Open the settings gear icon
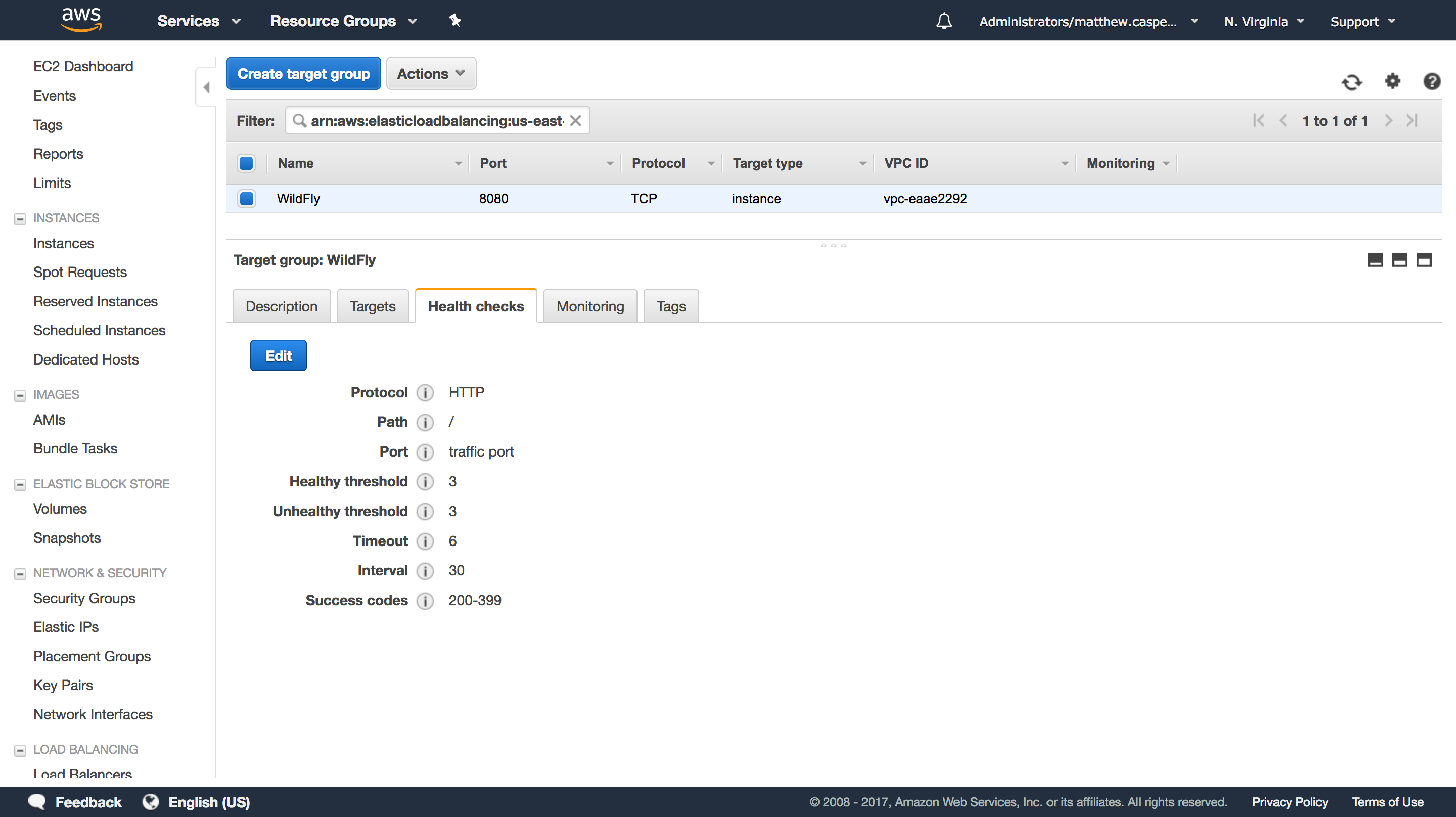Screen dimensions: 1456x817 [x=1393, y=82]
